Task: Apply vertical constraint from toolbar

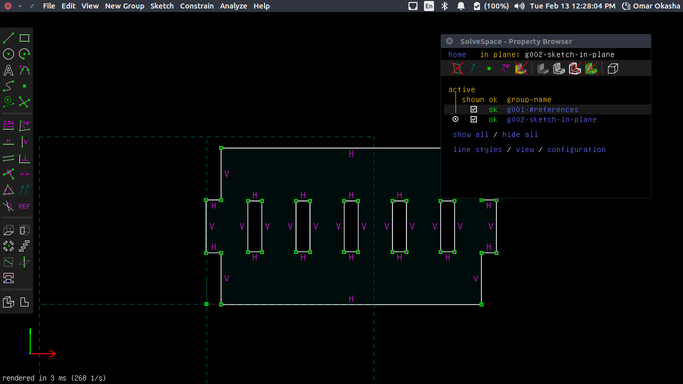Action: point(24,142)
